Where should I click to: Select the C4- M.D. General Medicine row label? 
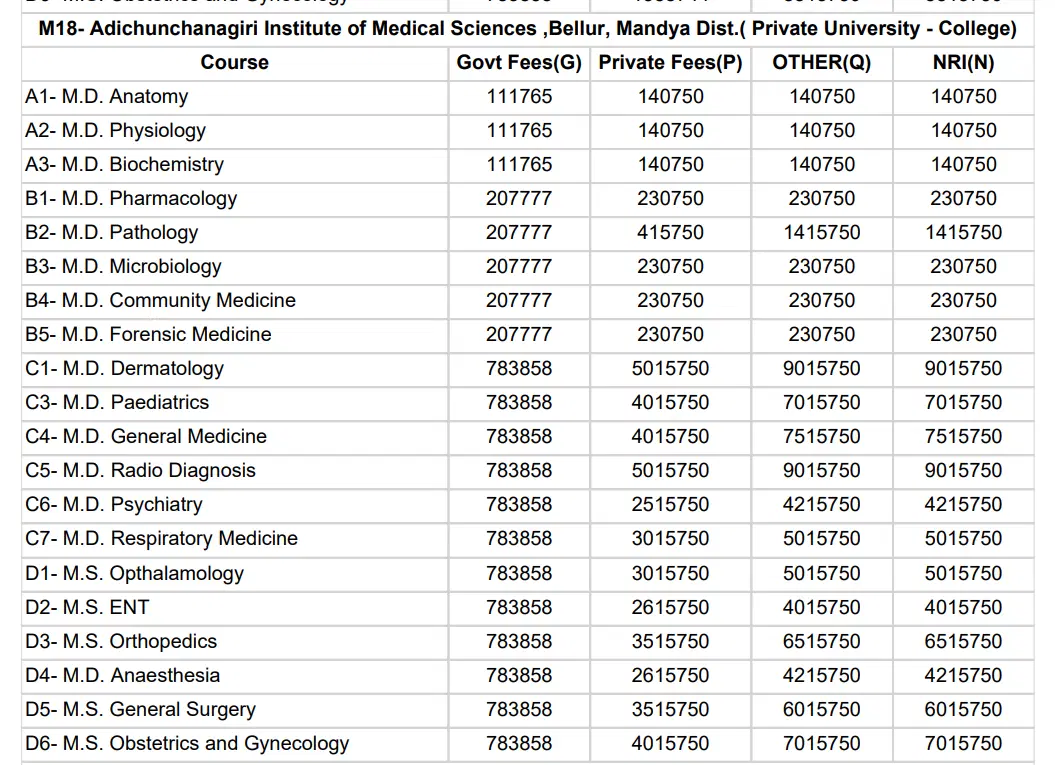(x=146, y=437)
